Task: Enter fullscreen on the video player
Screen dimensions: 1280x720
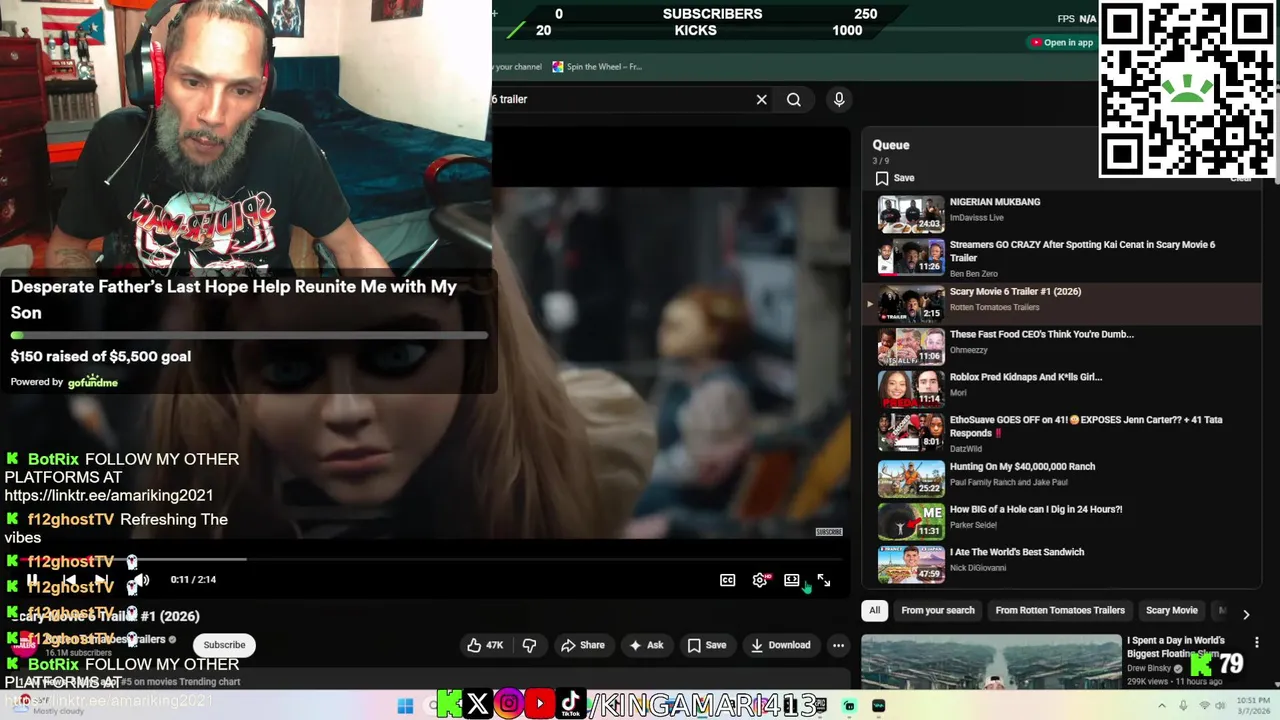Action: [824, 580]
